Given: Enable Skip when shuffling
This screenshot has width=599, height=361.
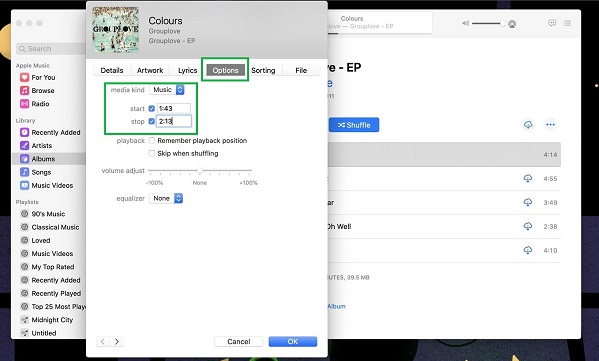Looking at the screenshot, I should tap(152, 154).
